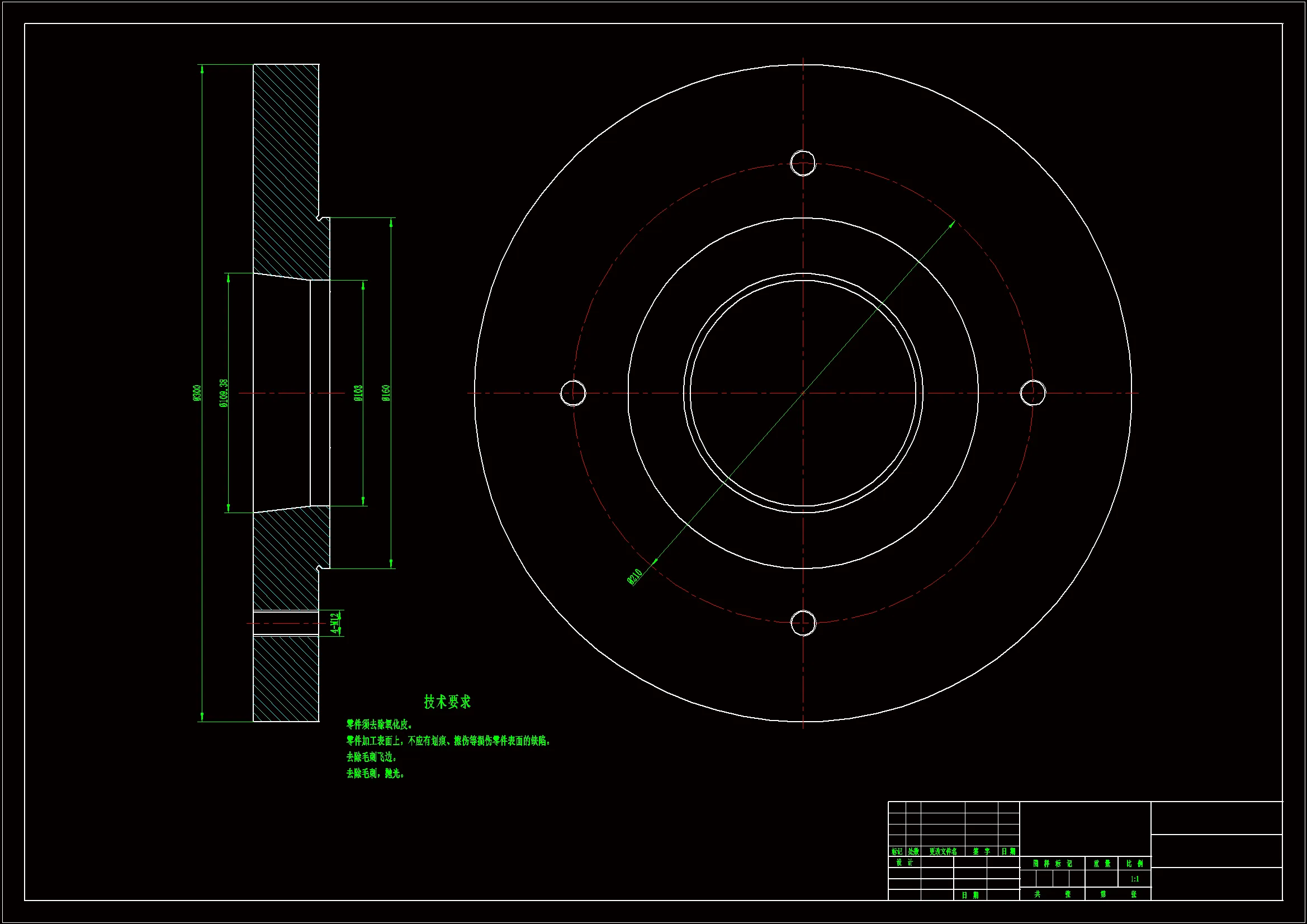The width and height of the screenshot is (1307, 924).
Task: Pick the Ø160 hub dimension text
Action: (386, 393)
